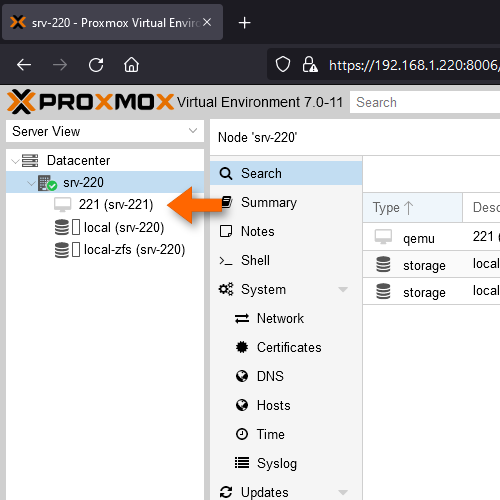Click the Proxmox global Search field
500x500 pixels.
(x=425, y=102)
